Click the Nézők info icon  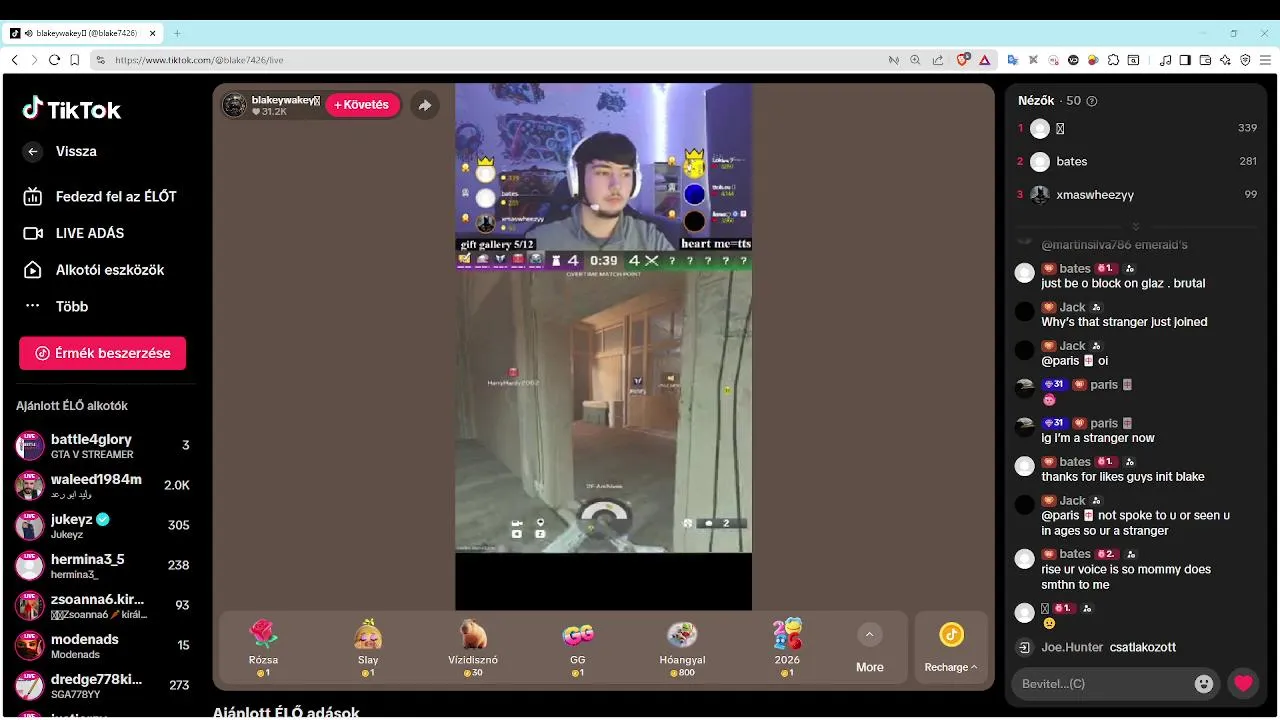[x=1091, y=101]
